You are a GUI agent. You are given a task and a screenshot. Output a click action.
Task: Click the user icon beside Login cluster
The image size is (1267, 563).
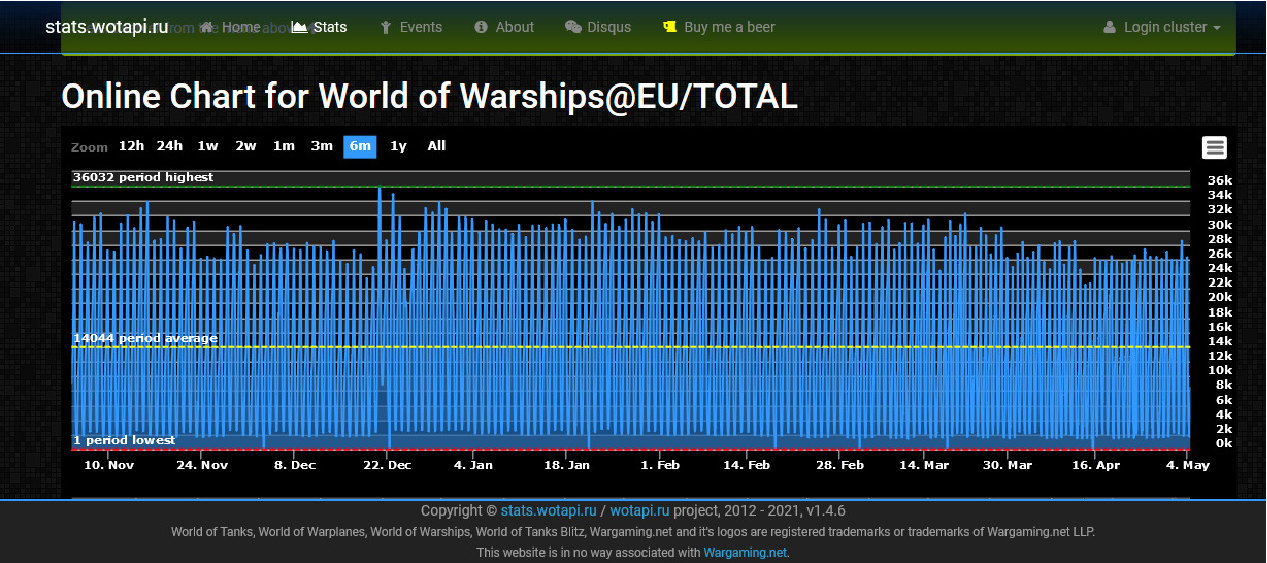point(1109,27)
